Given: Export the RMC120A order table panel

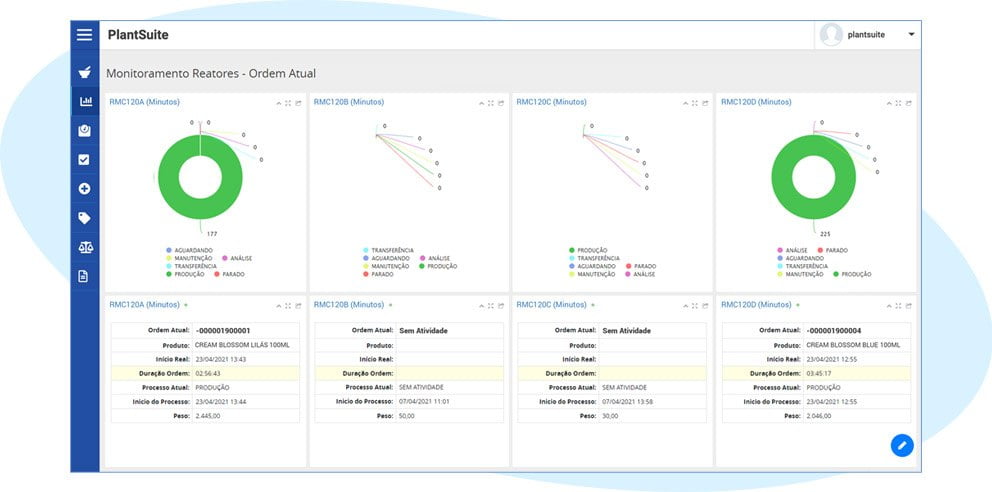Looking at the screenshot, I should [298, 305].
